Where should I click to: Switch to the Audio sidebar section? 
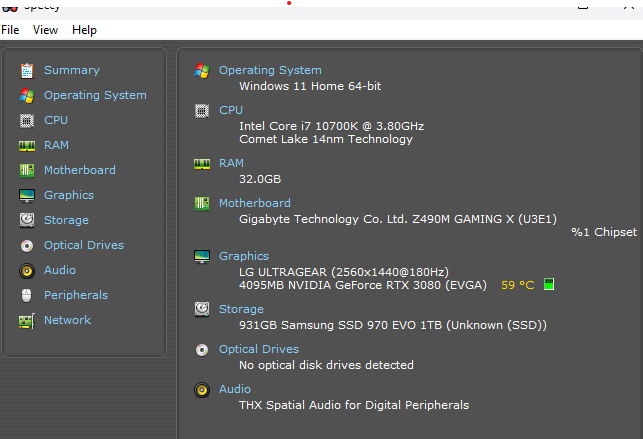60,270
